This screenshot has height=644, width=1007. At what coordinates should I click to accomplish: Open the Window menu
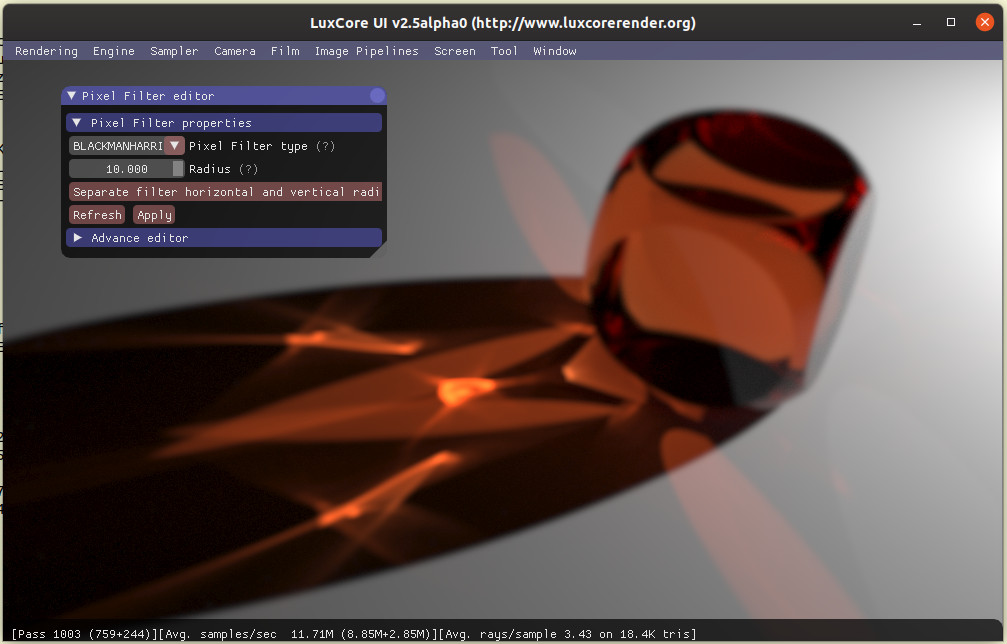point(554,51)
